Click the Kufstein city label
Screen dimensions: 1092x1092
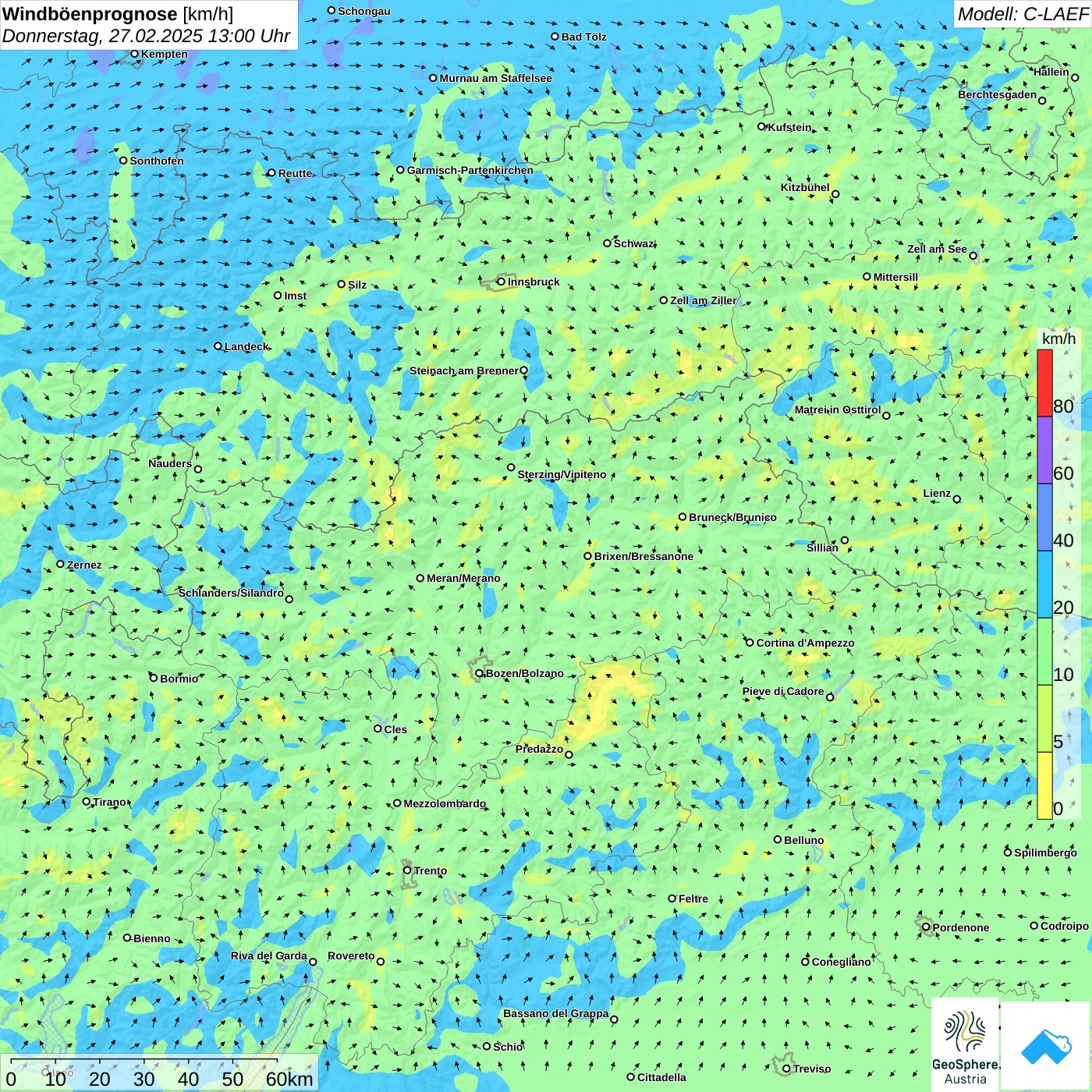(789, 127)
